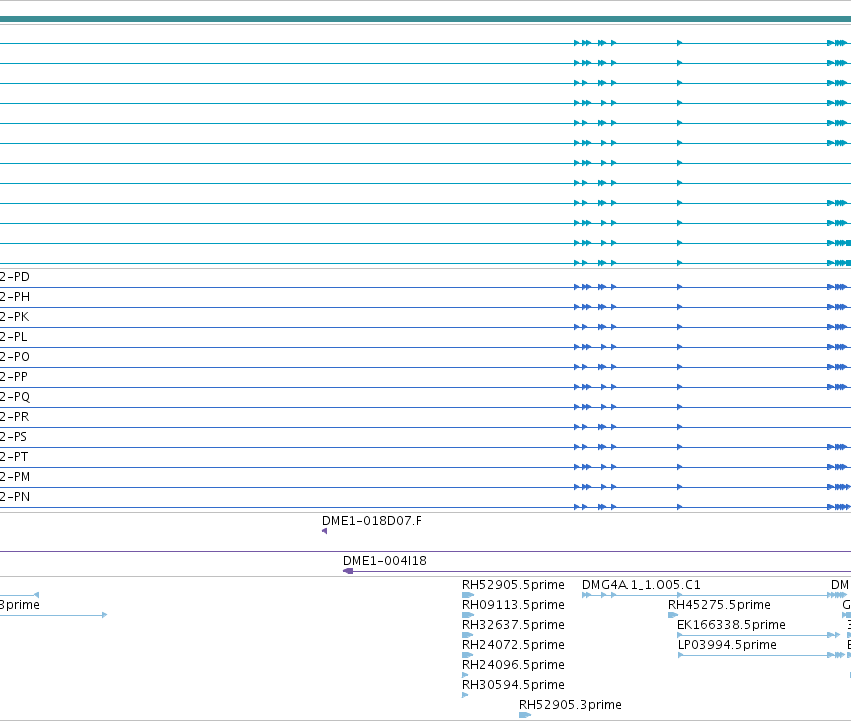Select the RH09113.5prime EST label

point(513,605)
